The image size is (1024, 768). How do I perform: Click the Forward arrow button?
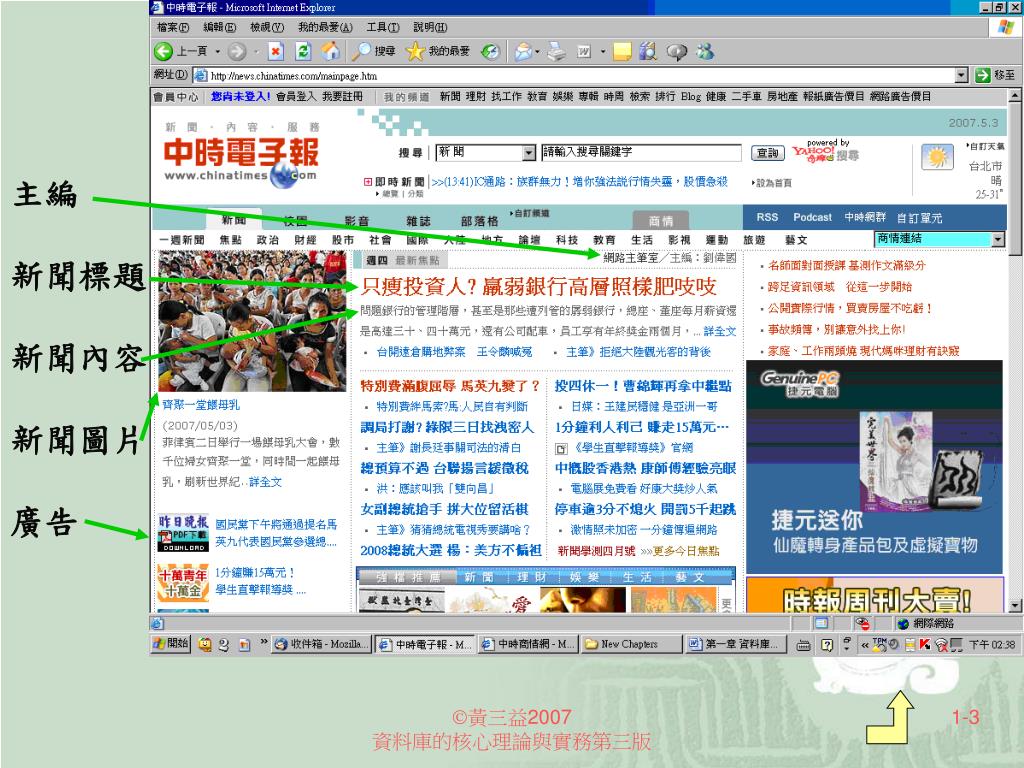237,52
